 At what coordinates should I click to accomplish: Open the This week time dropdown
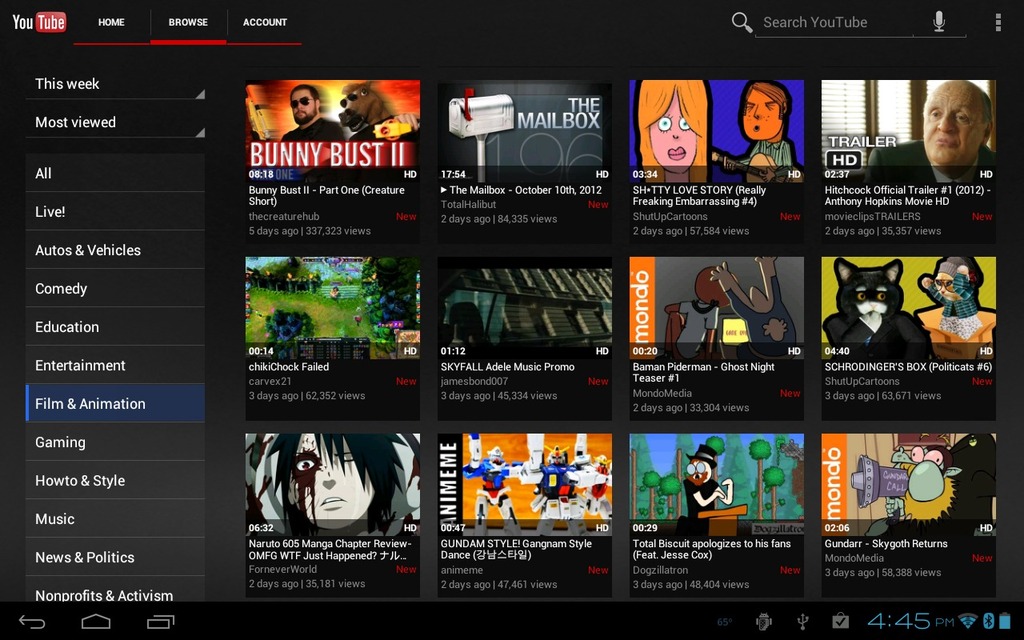click(x=116, y=84)
